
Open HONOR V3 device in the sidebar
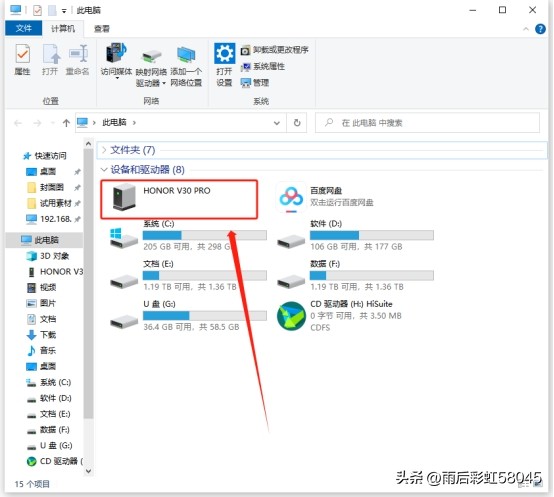click(55, 272)
